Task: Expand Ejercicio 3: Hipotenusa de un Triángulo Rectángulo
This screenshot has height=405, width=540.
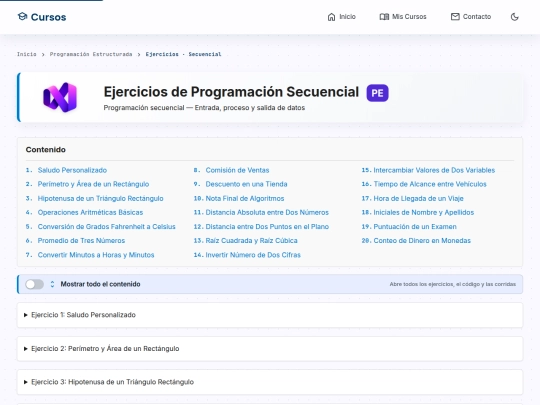Action: tap(270, 382)
